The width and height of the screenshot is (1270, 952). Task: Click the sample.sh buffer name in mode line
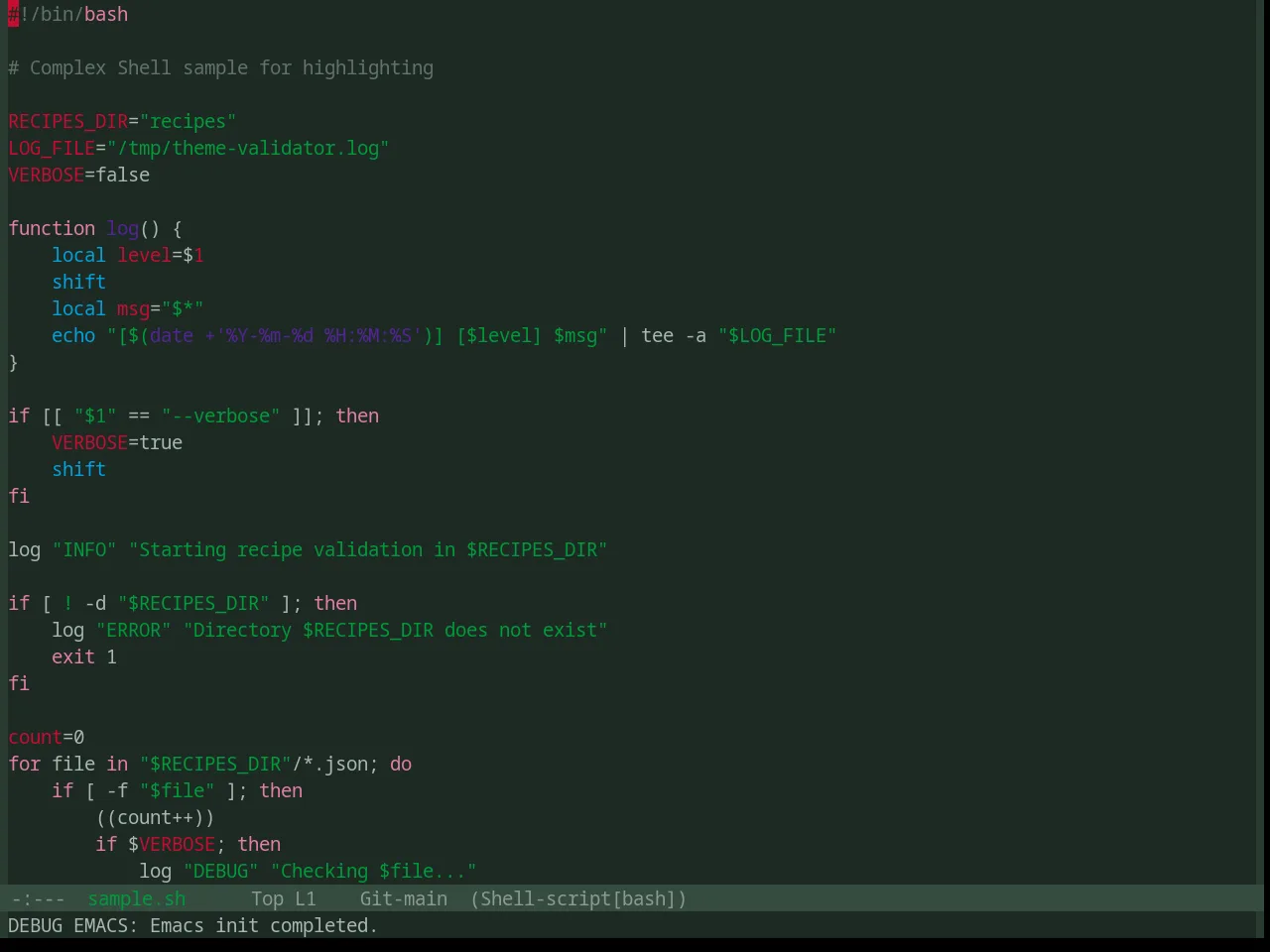(137, 898)
